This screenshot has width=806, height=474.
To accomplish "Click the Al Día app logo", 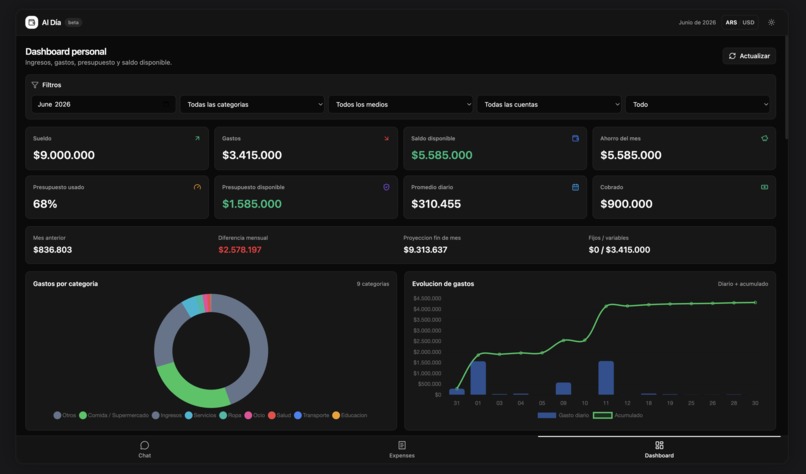I will point(31,22).
